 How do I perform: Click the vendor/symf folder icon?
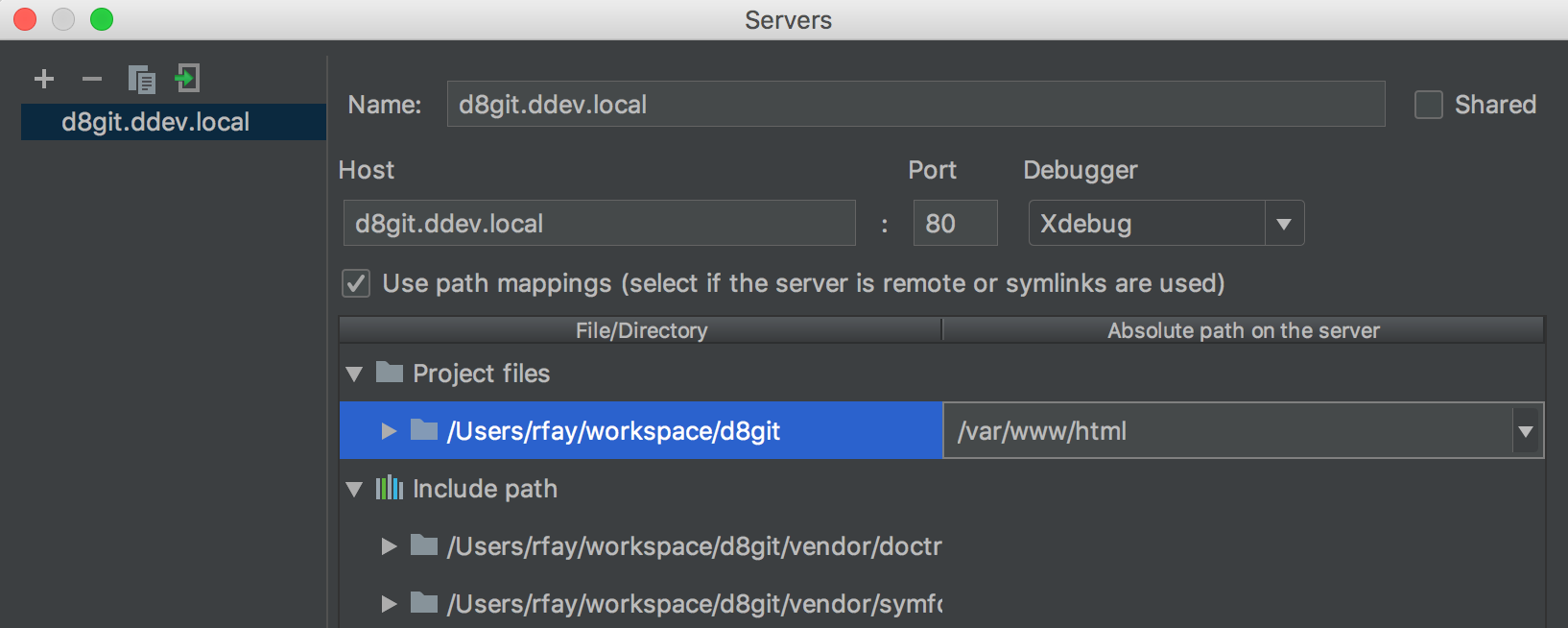[424, 603]
